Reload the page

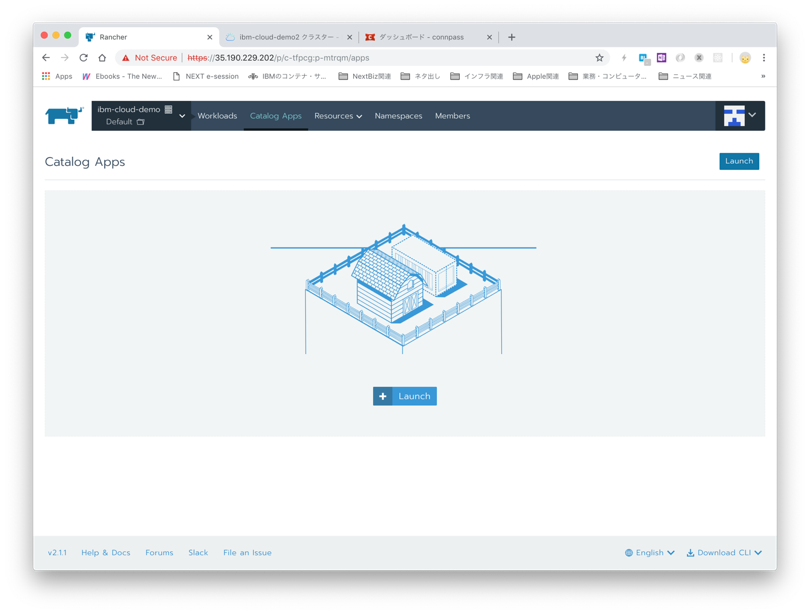(x=83, y=58)
